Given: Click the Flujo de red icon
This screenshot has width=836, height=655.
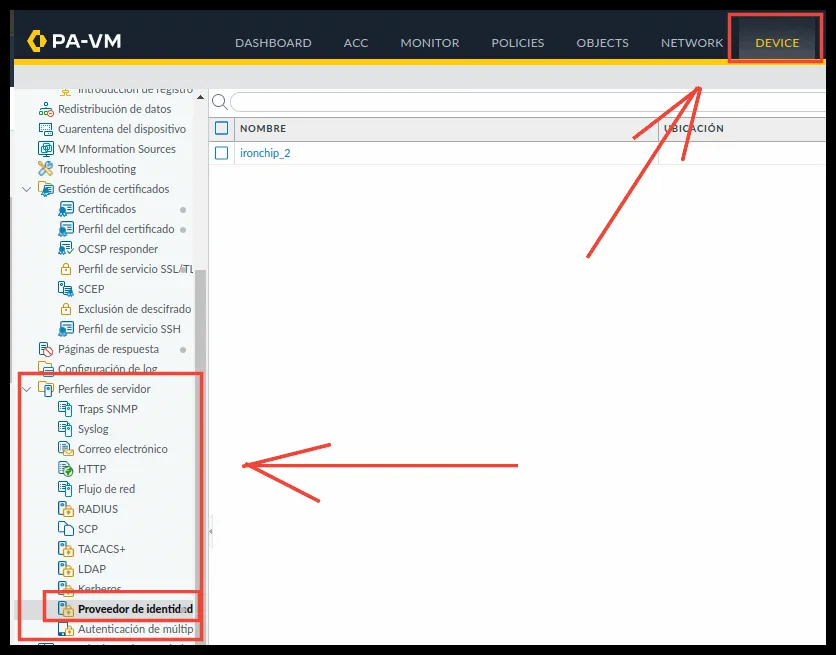Looking at the screenshot, I should click(65, 489).
